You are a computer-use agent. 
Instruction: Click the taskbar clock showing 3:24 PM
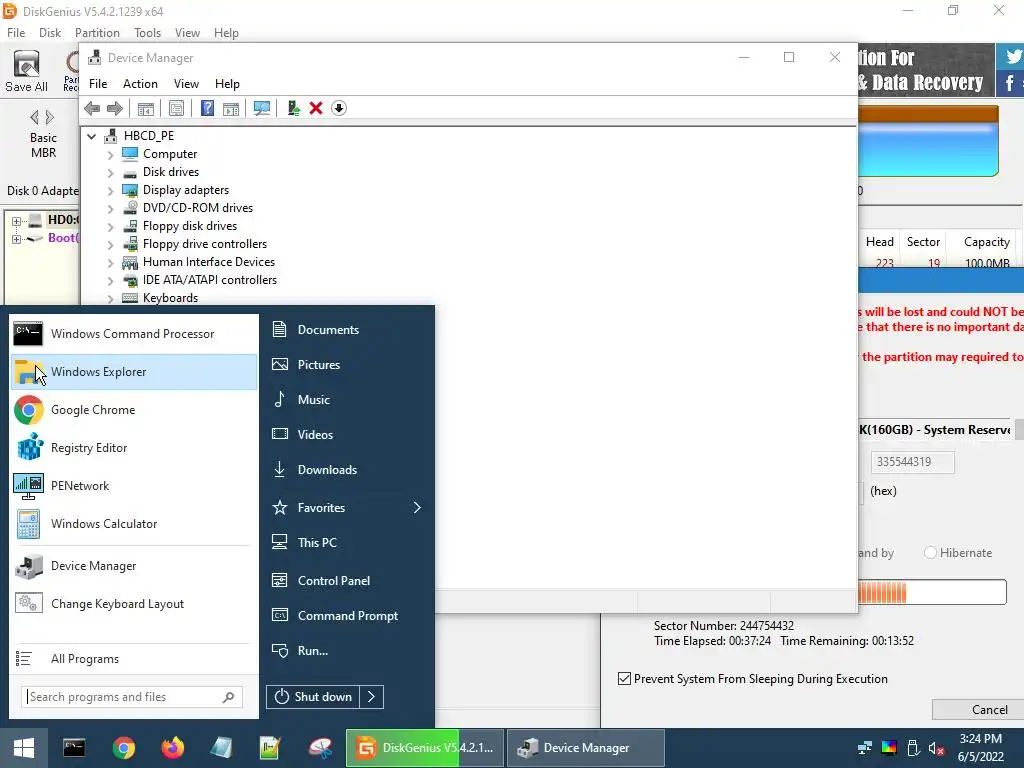pyautogui.click(x=981, y=748)
